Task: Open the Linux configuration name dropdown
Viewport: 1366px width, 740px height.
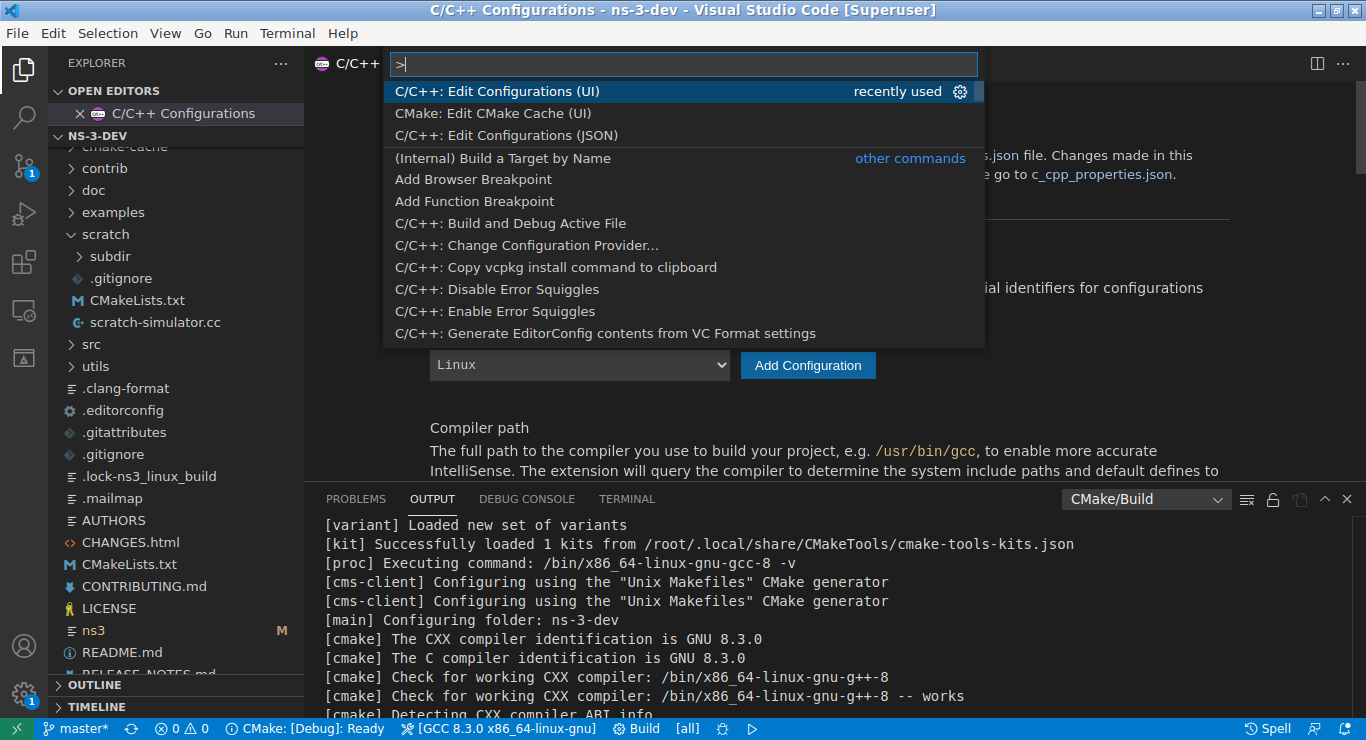Action: (x=580, y=365)
